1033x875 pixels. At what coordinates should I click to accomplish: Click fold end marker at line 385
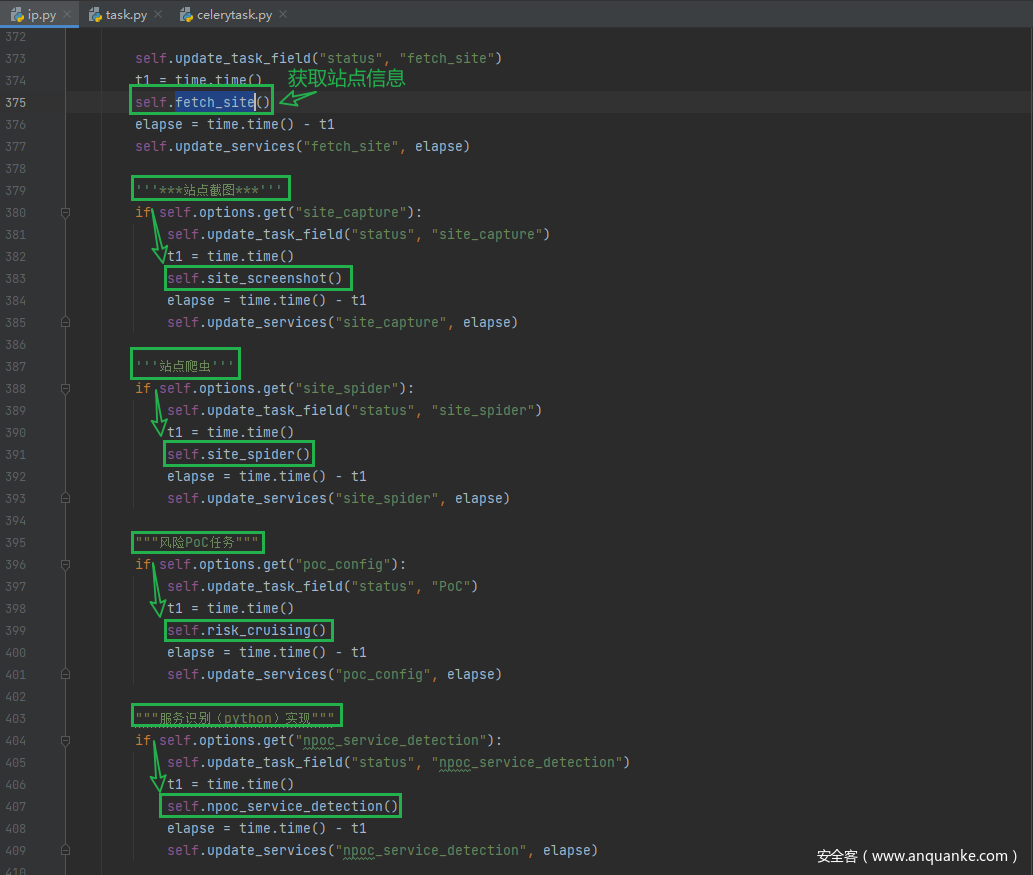pyautogui.click(x=65, y=323)
